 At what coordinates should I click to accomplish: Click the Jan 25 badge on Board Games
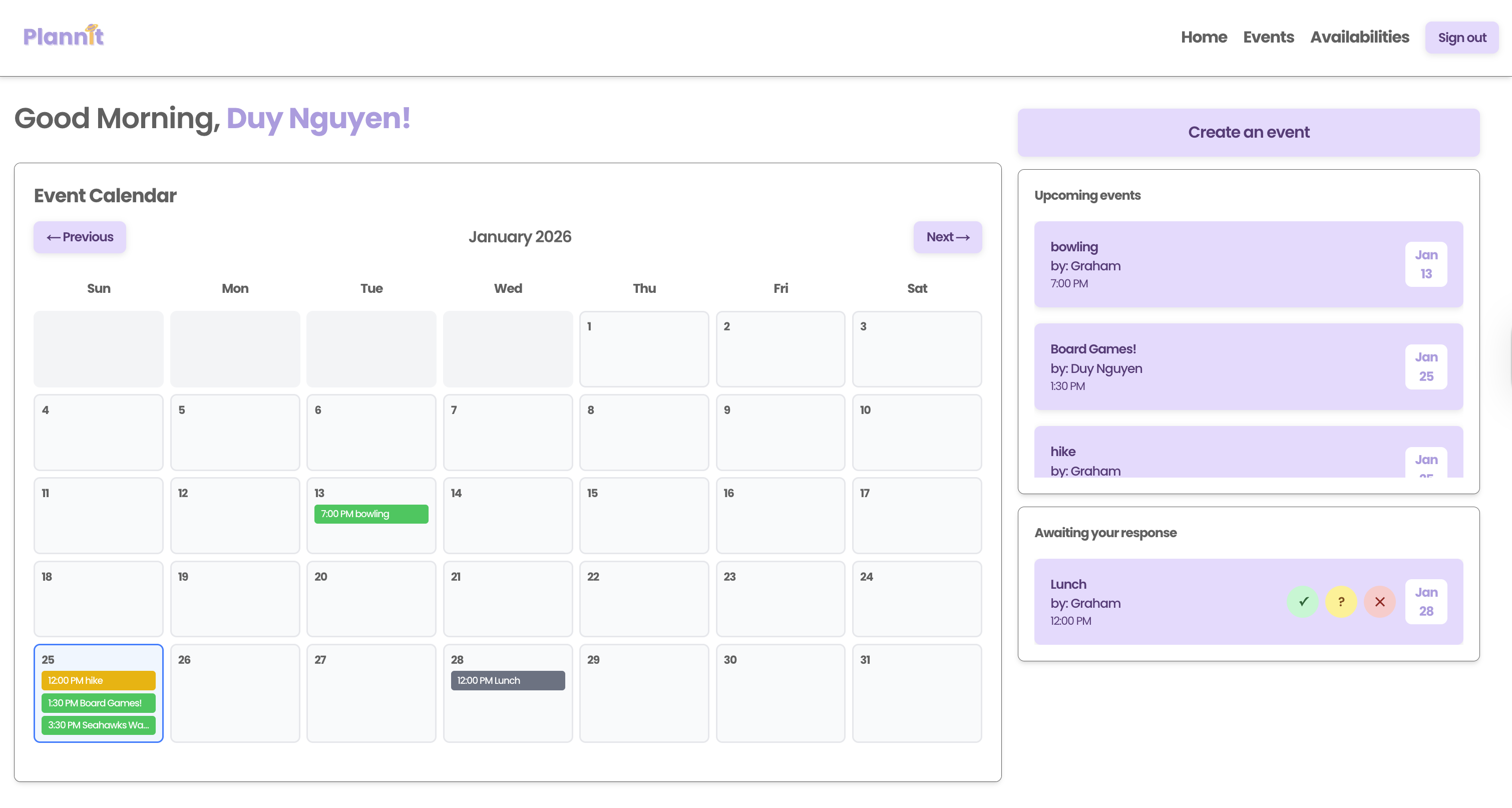point(1426,367)
